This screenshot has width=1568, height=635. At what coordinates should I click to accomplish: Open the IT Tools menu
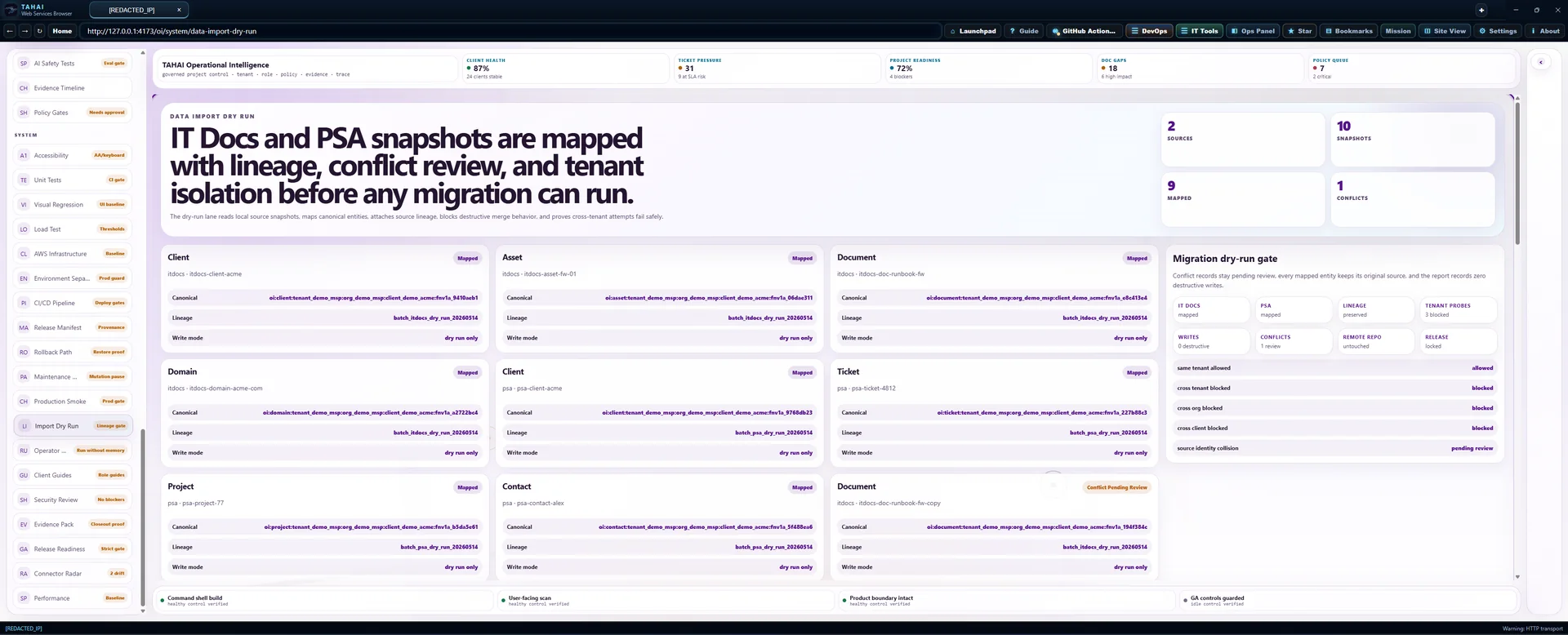[x=1199, y=31]
